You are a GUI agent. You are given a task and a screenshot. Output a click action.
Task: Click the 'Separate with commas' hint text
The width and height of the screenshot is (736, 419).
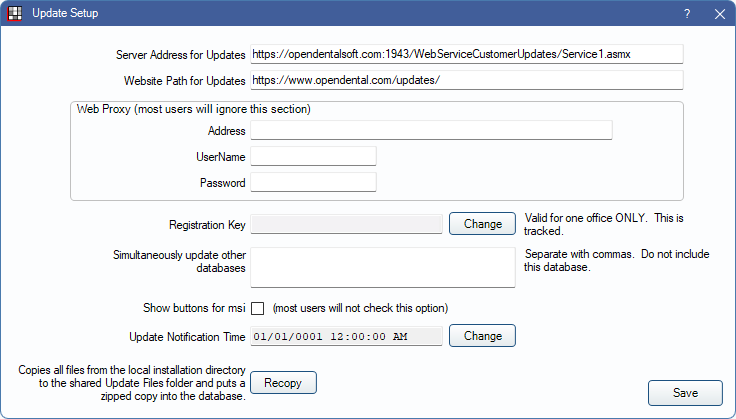616,261
